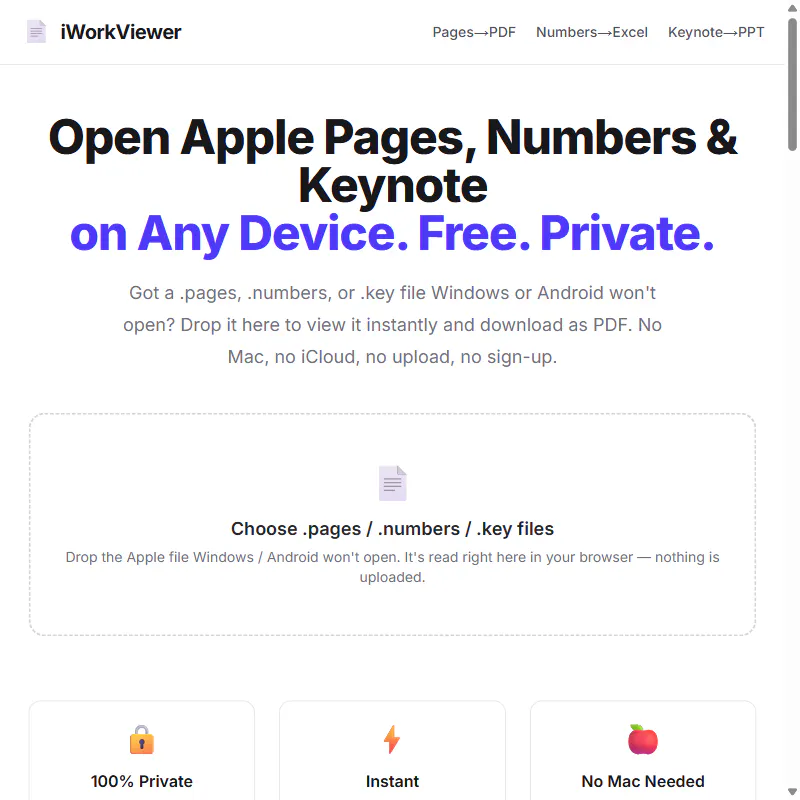This screenshot has width=800, height=800.
Task: Click the 100% Private feature card
Action: (142, 751)
